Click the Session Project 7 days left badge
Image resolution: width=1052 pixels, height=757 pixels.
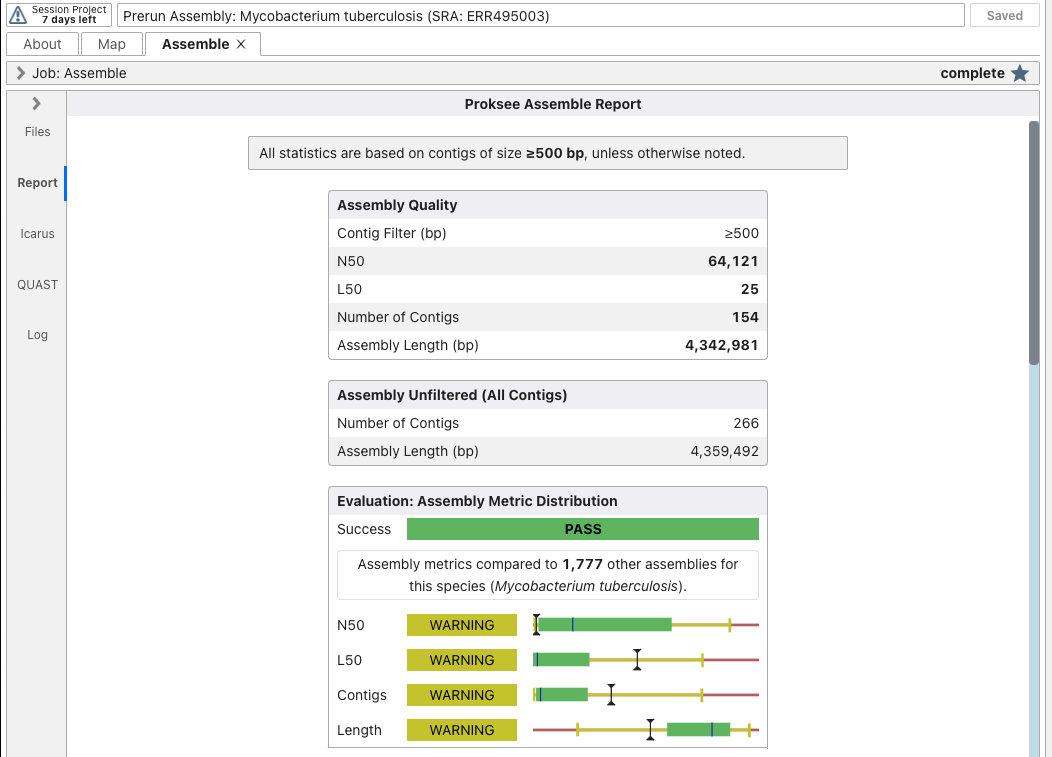click(x=58, y=15)
